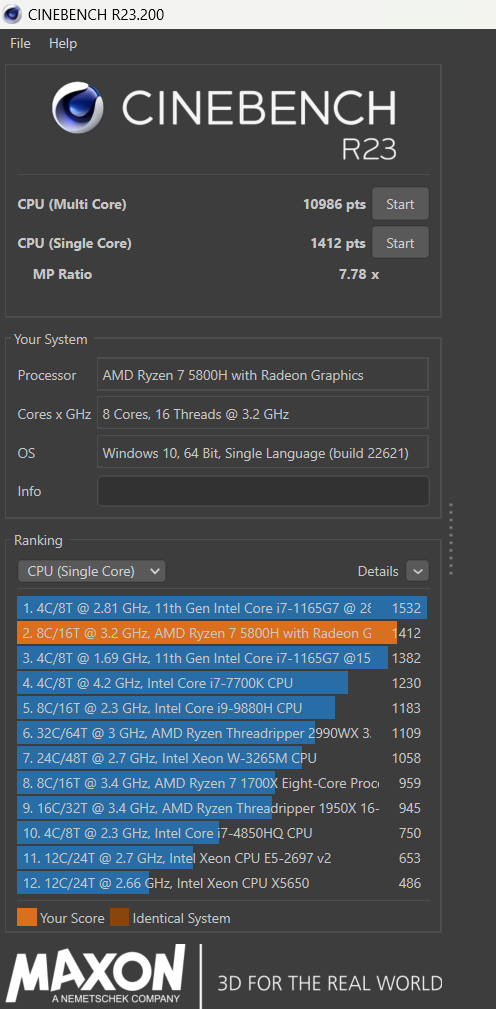Select ranking row 4 Intel Core i7-7700K
The width and height of the screenshot is (496, 1009).
(x=222, y=683)
